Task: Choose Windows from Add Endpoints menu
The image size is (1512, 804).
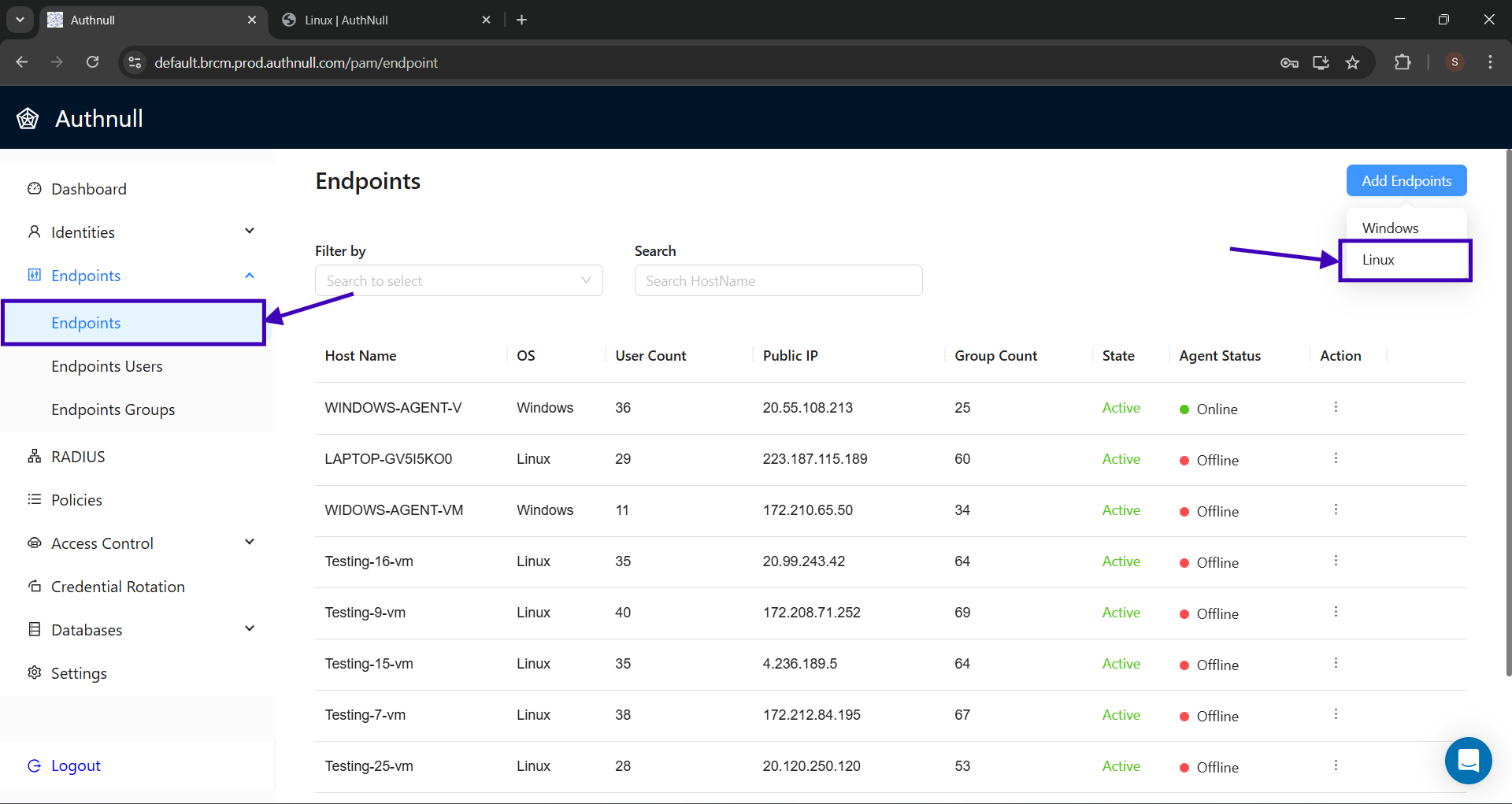Action: [x=1390, y=228]
